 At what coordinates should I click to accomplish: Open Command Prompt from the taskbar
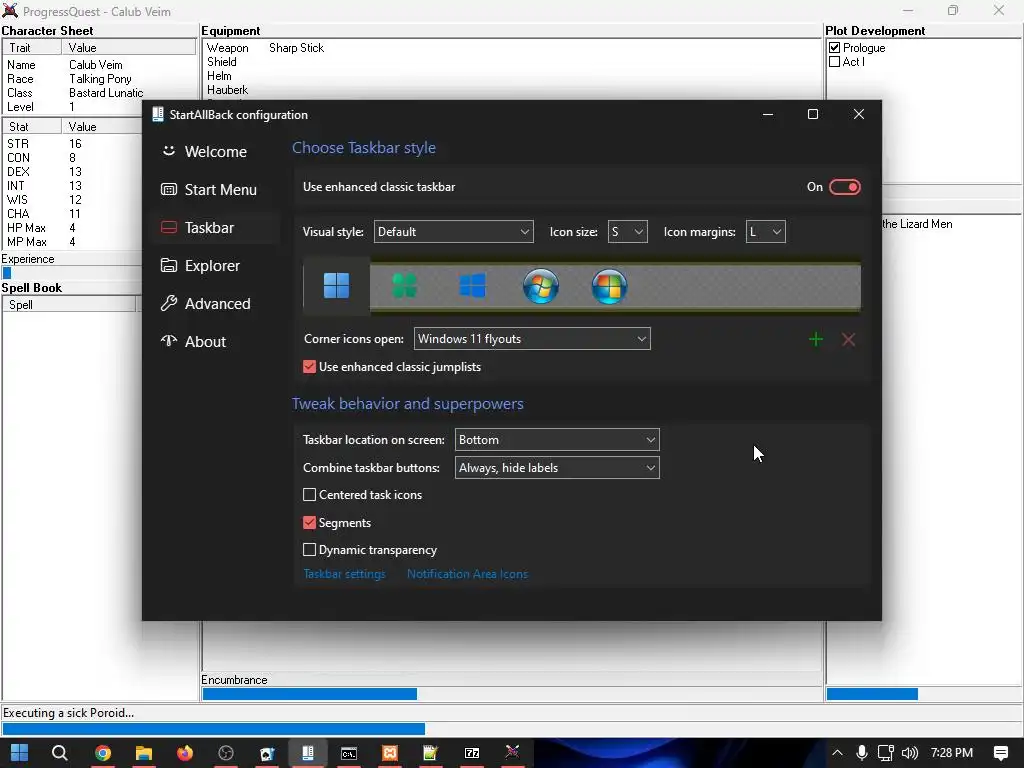coord(349,753)
